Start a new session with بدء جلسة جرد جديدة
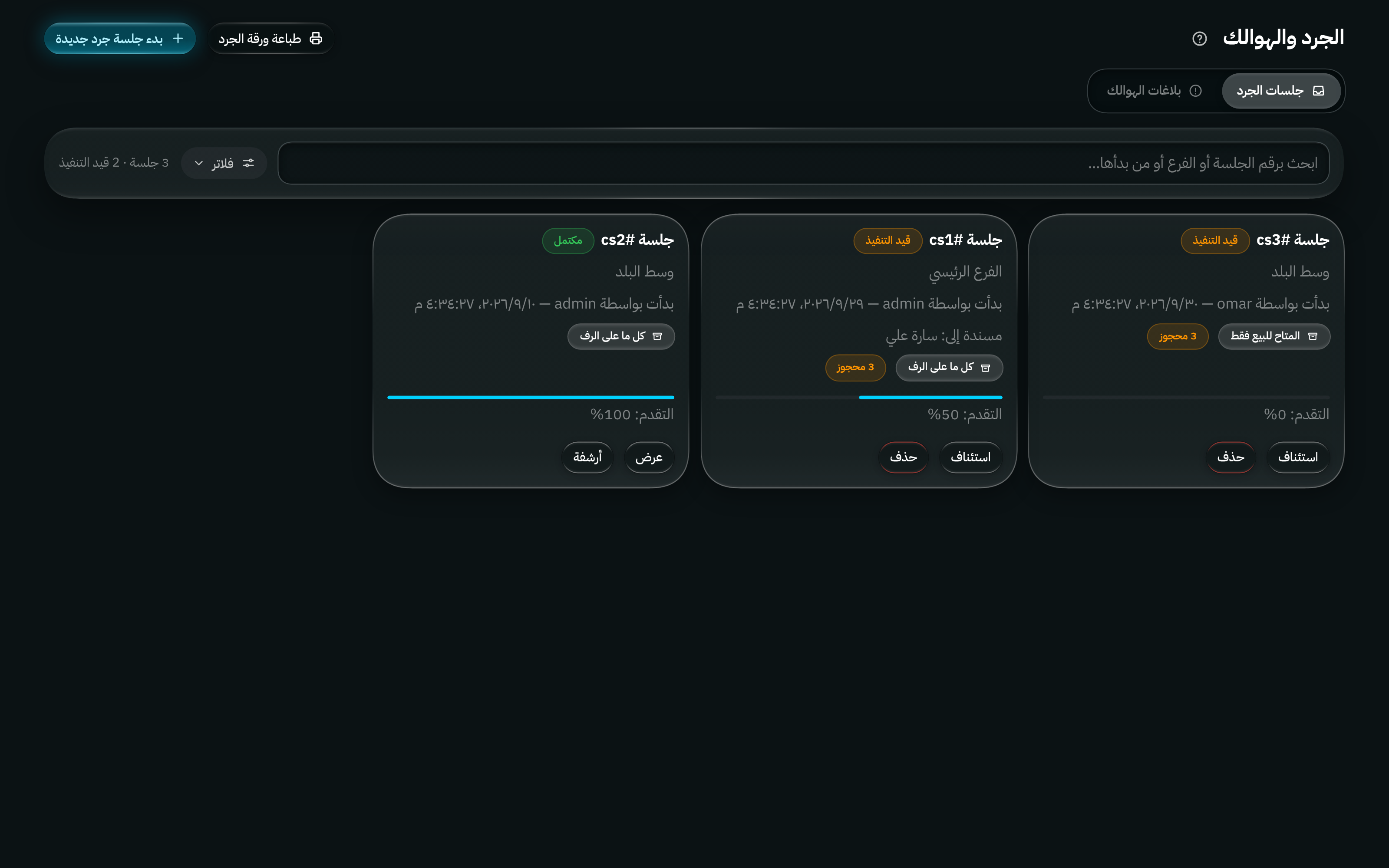Viewport: 1389px width, 868px height. [120, 39]
